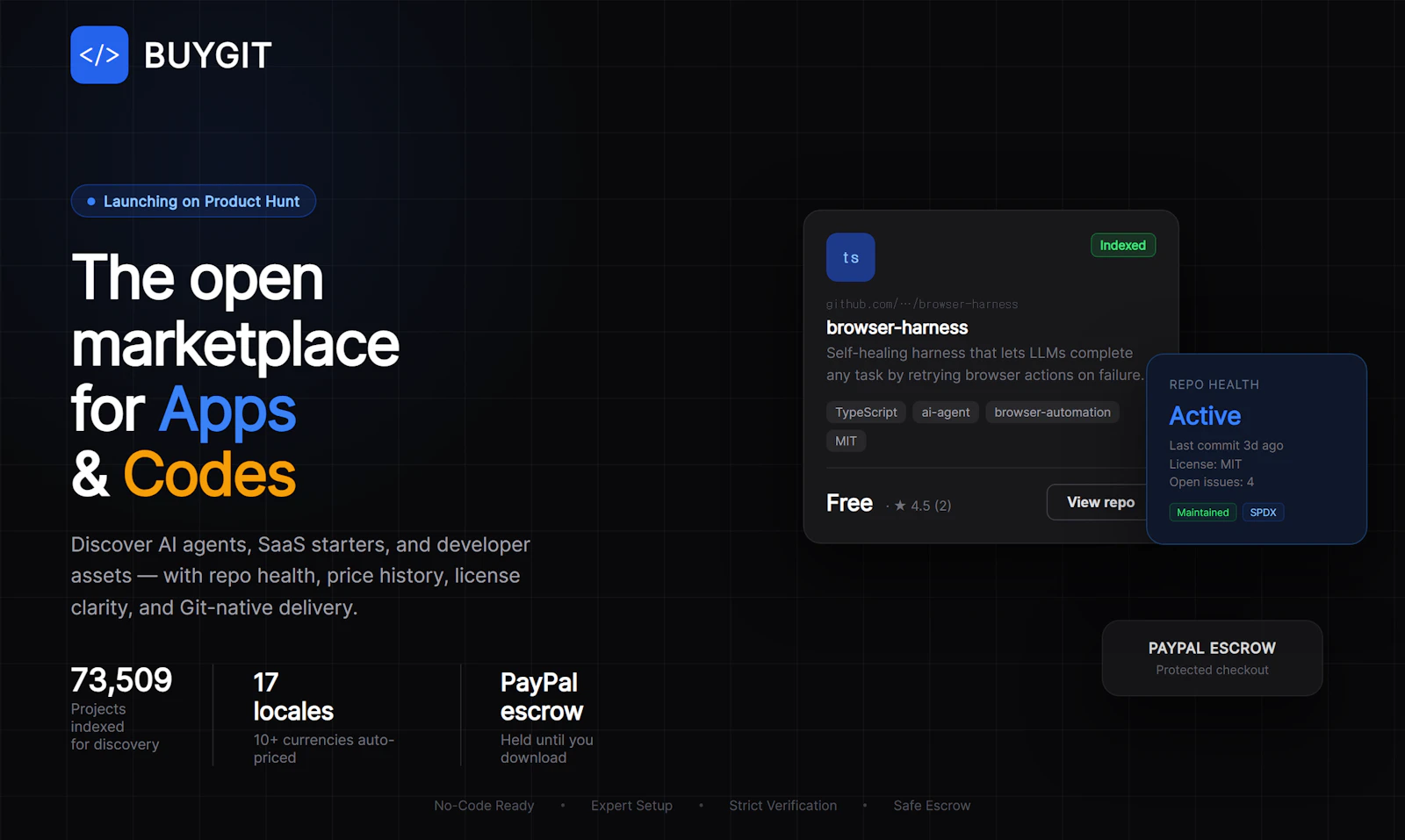
Task: Click the star rating icon
Action: [900, 506]
